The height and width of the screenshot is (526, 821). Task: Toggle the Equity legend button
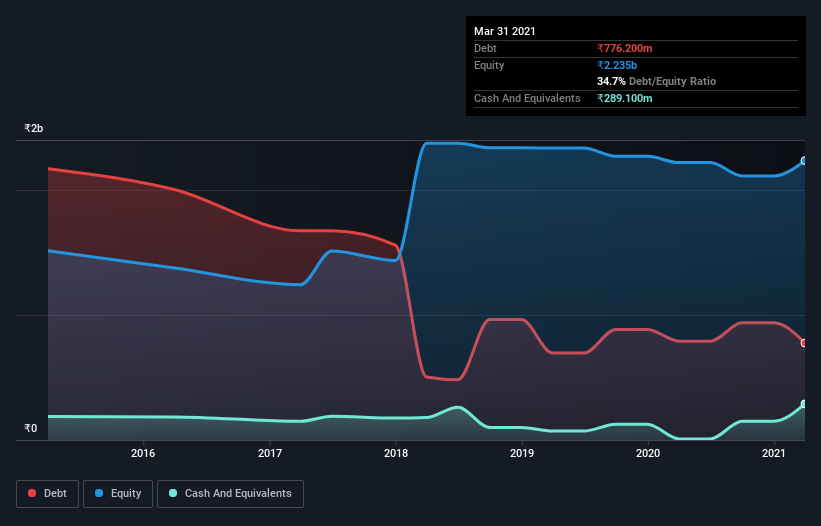pyautogui.click(x=118, y=494)
